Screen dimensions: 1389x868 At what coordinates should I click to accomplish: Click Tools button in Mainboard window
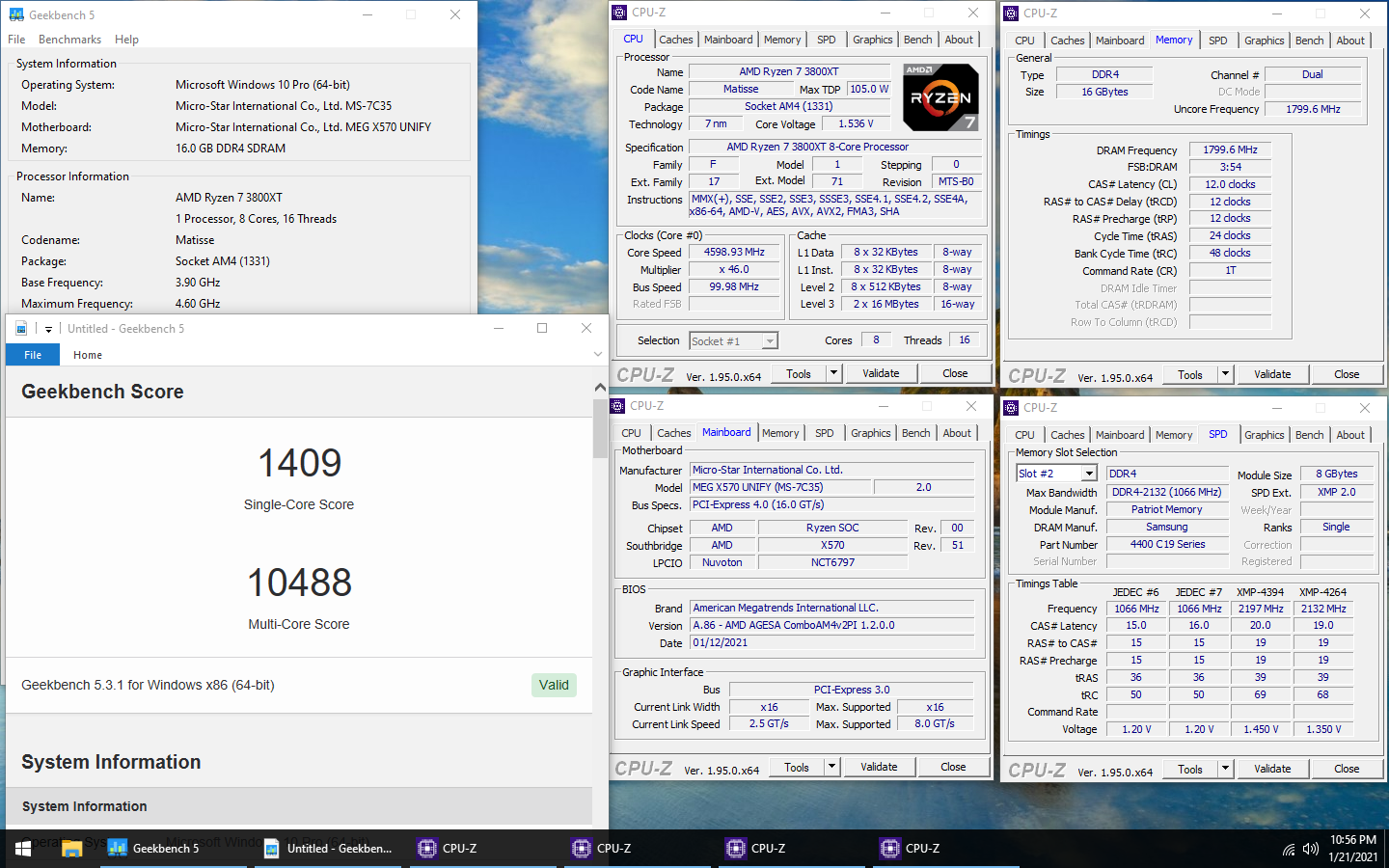(x=797, y=767)
